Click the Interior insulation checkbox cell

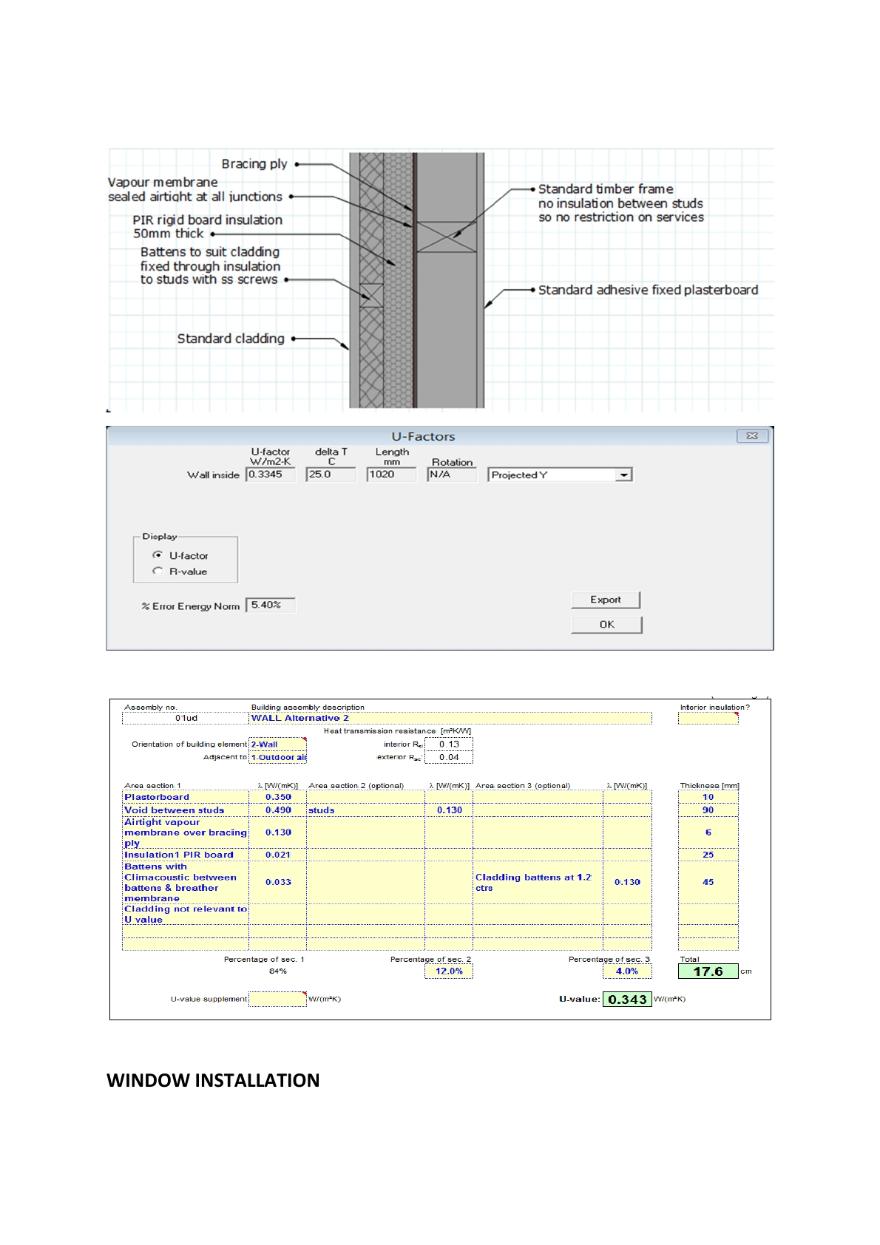point(708,718)
